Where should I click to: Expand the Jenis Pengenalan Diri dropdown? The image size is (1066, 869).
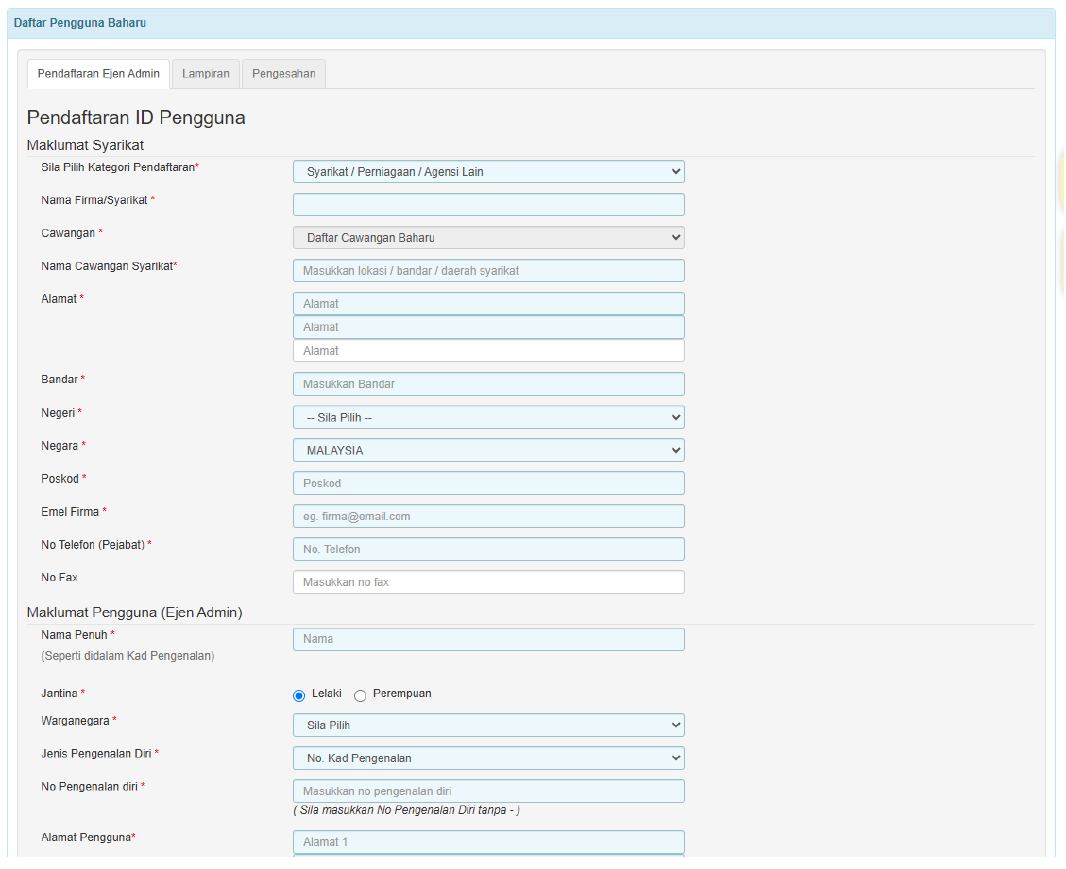pyautogui.click(x=488, y=758)
